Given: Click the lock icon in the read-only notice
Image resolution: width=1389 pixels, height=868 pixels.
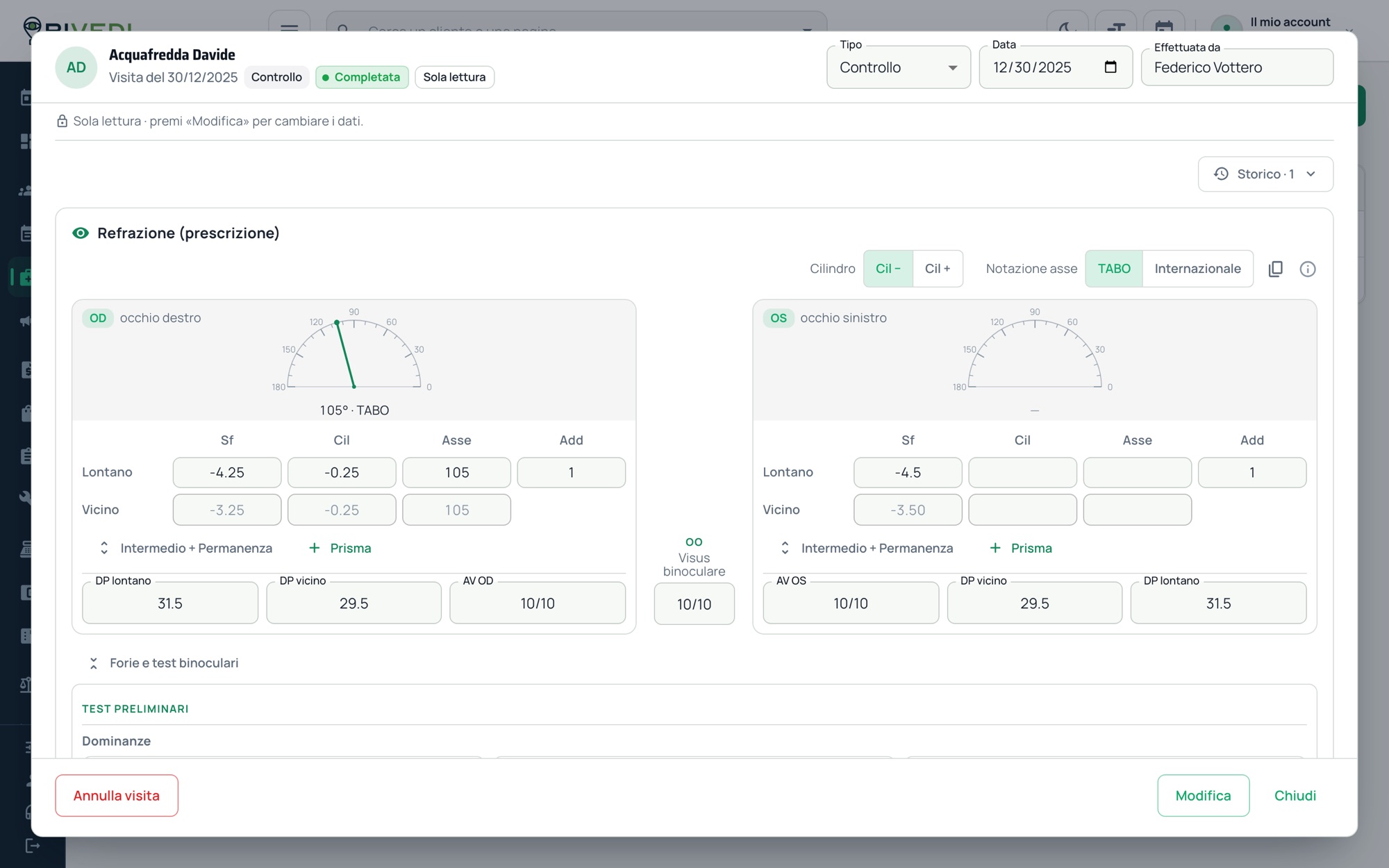Looking at the screenshot, I should 62,121.
